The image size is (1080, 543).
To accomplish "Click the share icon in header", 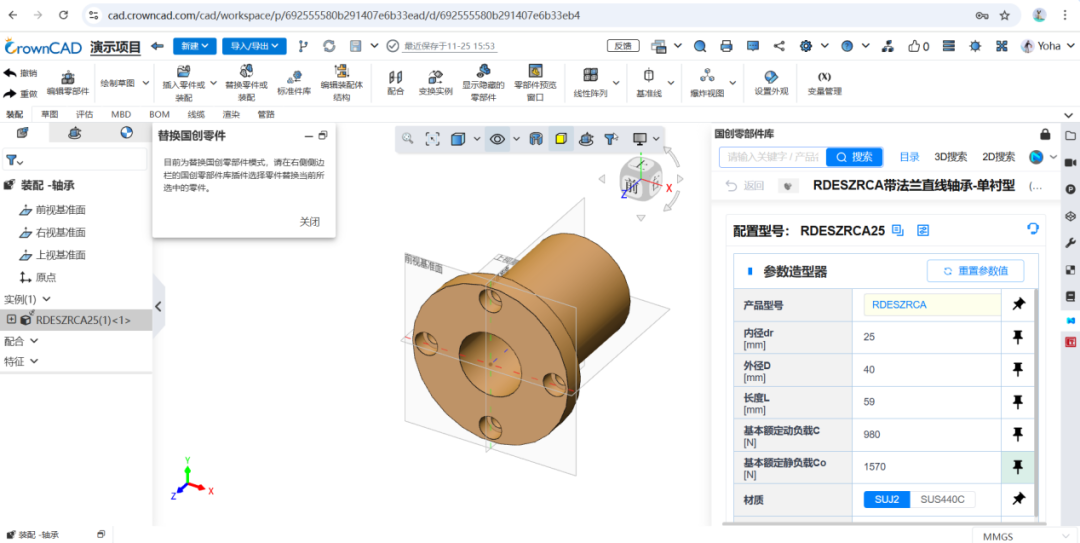I will coord(779,46).
